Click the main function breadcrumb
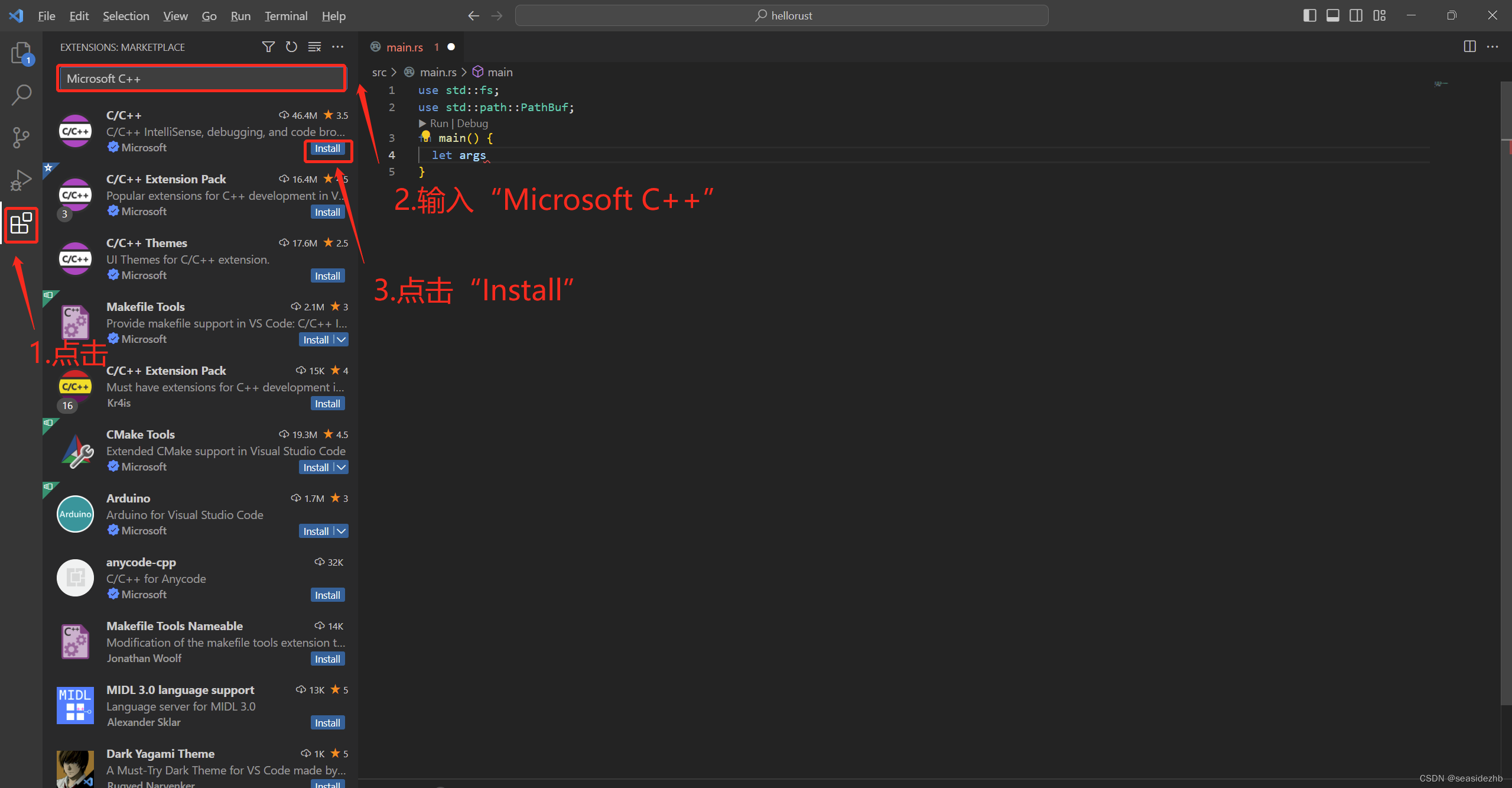 pyautogui.click(x=500, y=72)
